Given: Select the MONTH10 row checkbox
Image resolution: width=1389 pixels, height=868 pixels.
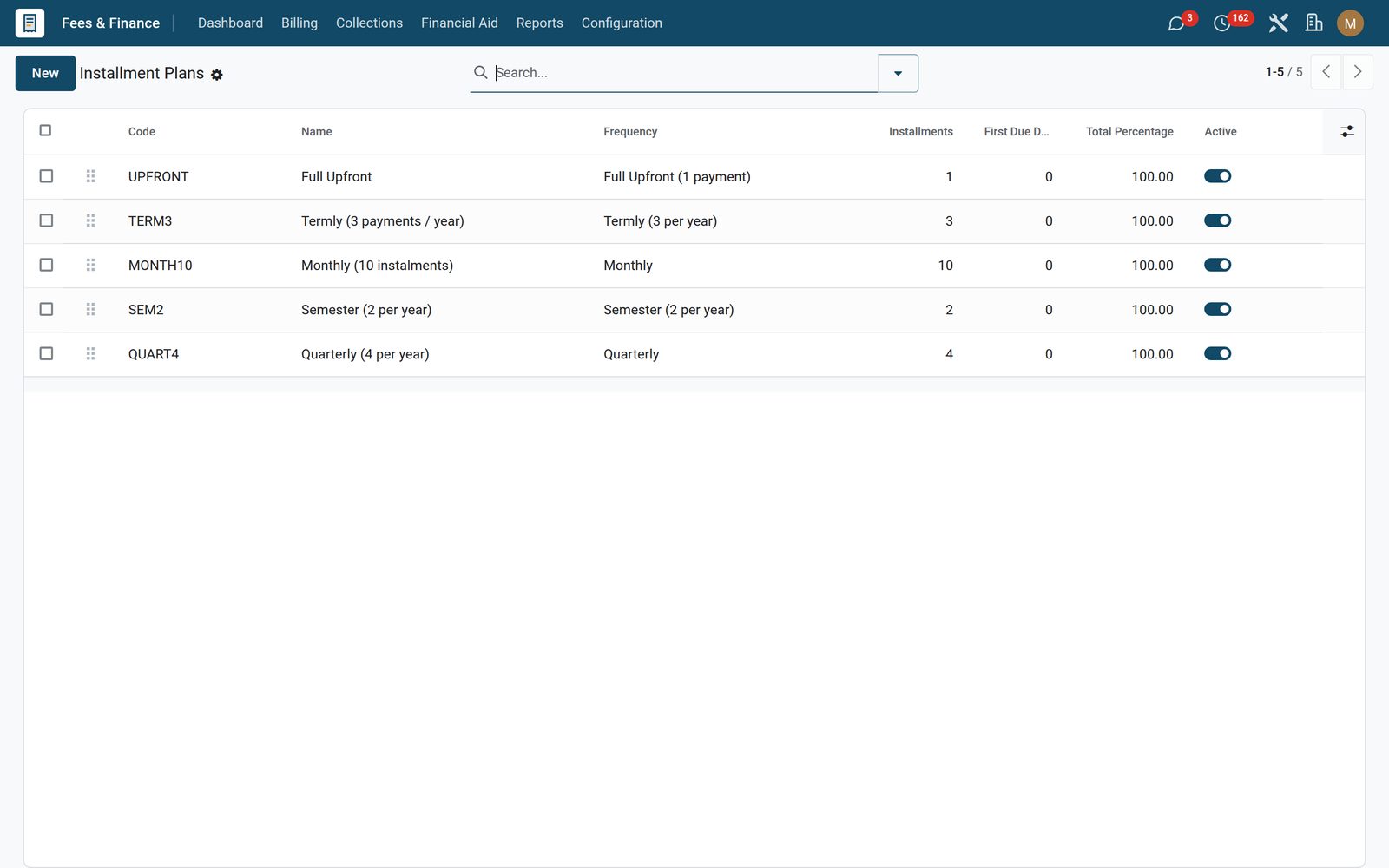Looking at the screenshot, I should [46, 265].
